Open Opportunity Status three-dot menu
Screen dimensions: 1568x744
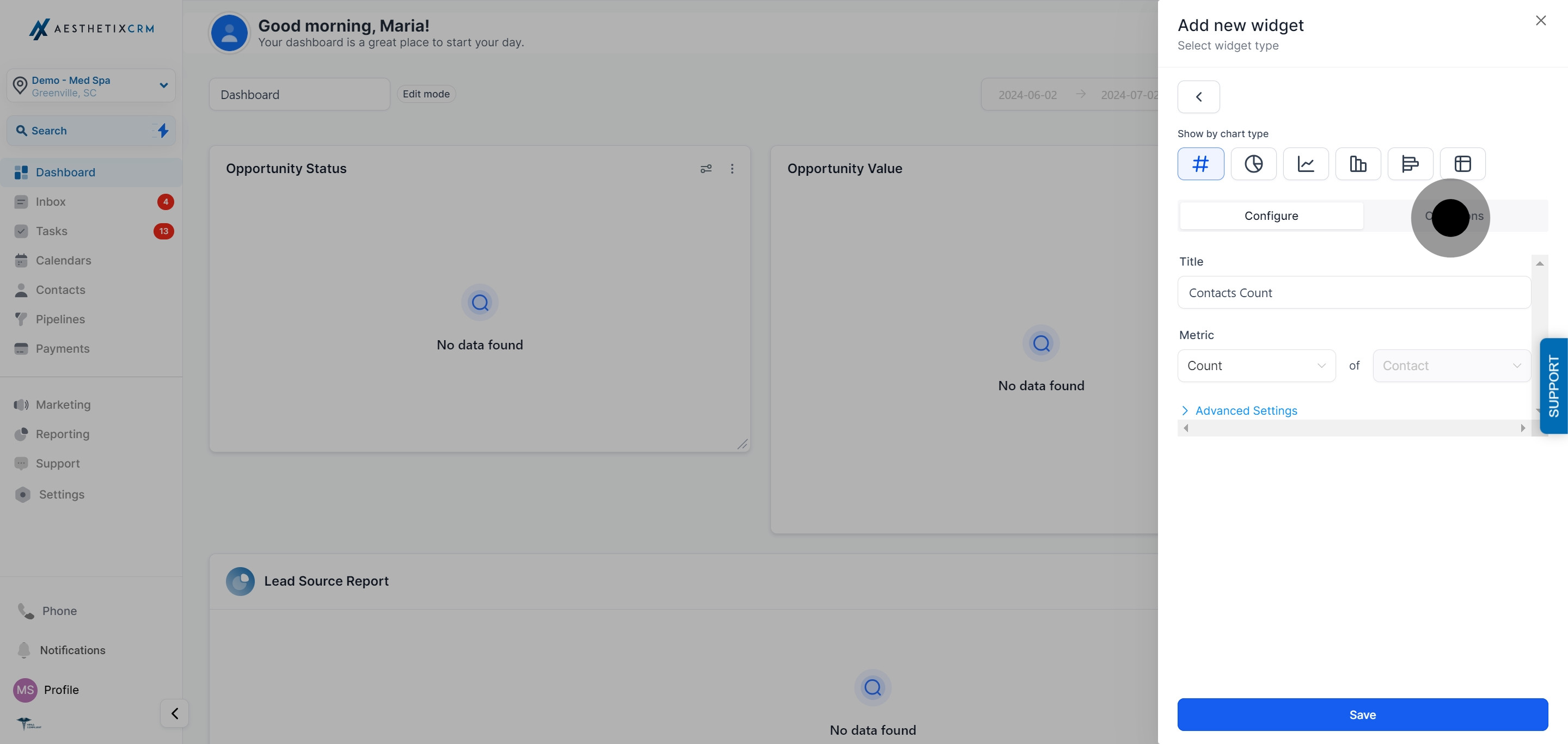tap(732, 169)
